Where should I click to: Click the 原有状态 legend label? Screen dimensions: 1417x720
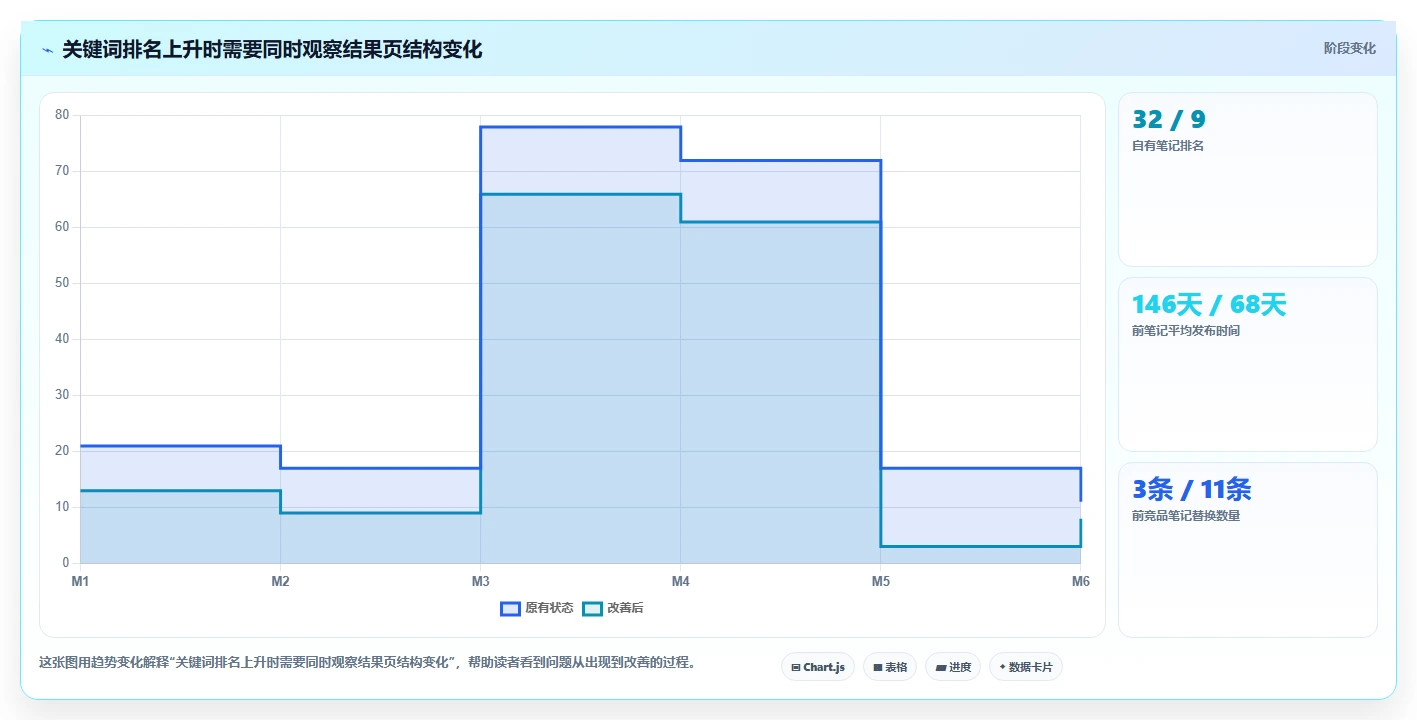(x=549, y=608)
